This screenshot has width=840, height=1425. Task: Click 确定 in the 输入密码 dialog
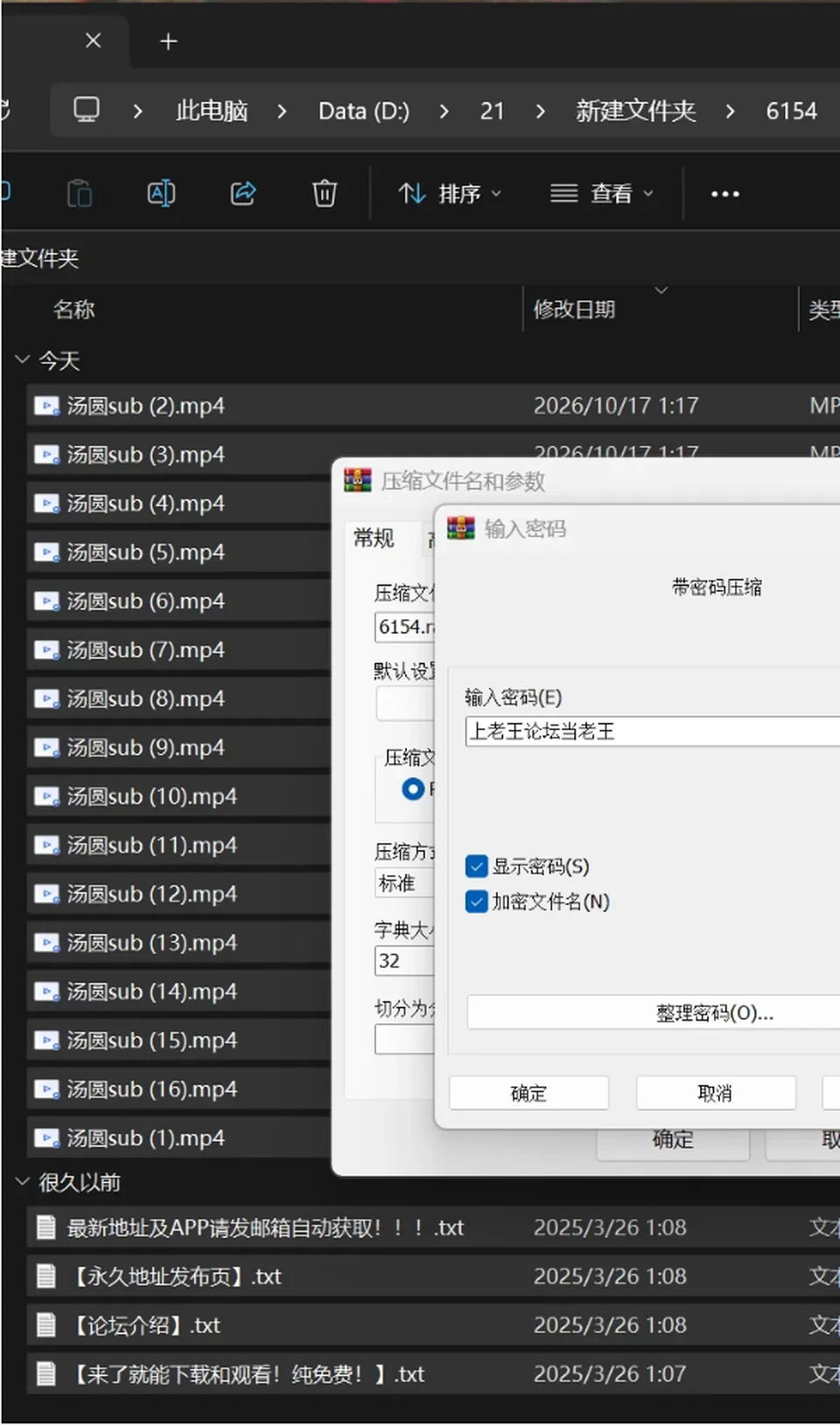pyautogui.click(x=528, y=1093)
